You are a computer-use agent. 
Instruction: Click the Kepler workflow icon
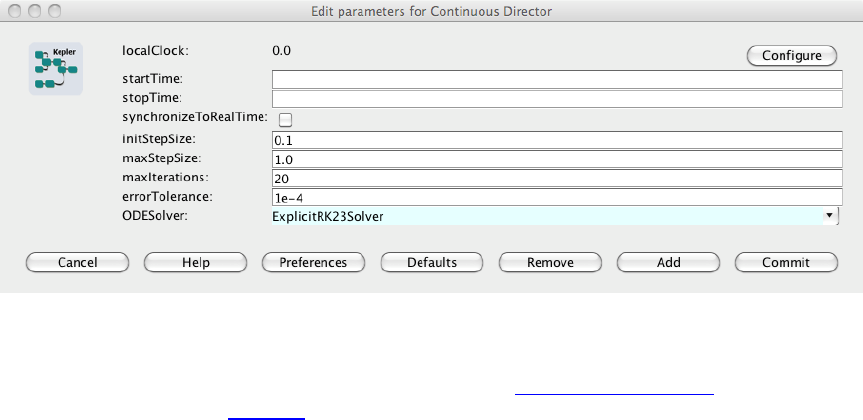coord(54,67)
